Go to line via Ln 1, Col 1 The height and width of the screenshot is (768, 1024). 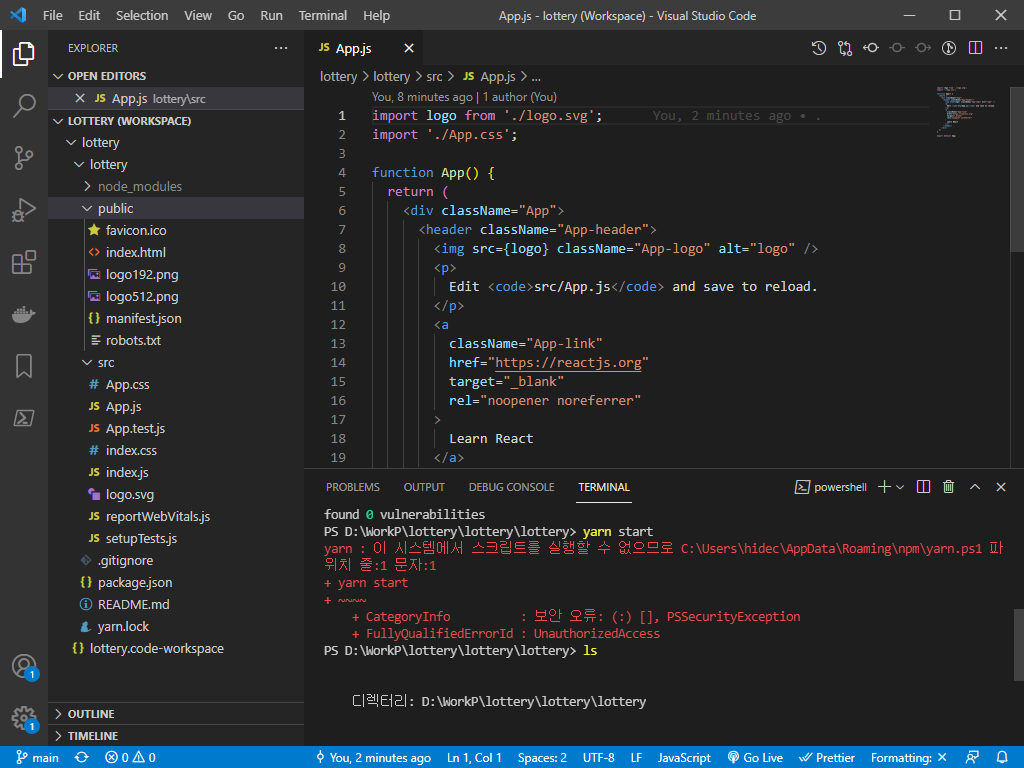pyautogui.click(x=474, y=757)
